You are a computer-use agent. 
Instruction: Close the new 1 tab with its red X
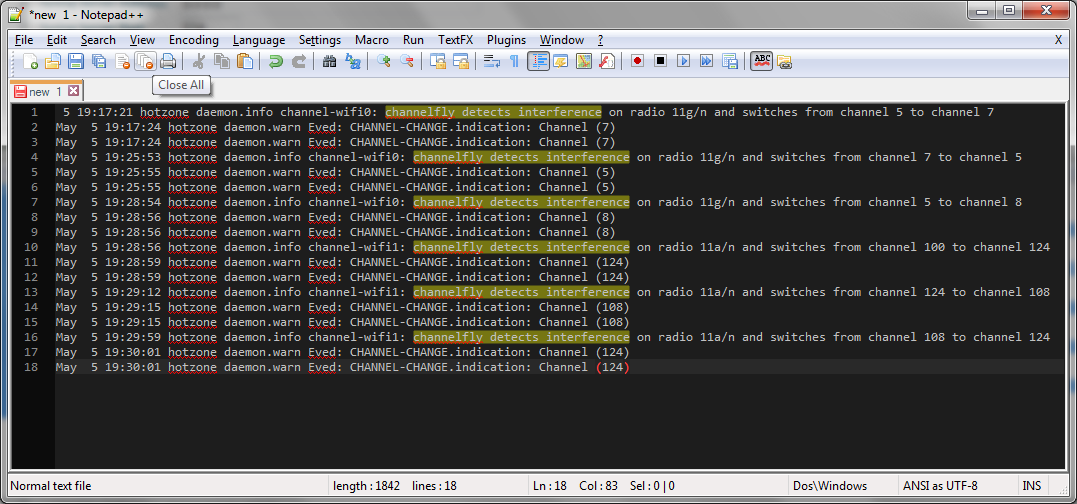coord(73,91)
